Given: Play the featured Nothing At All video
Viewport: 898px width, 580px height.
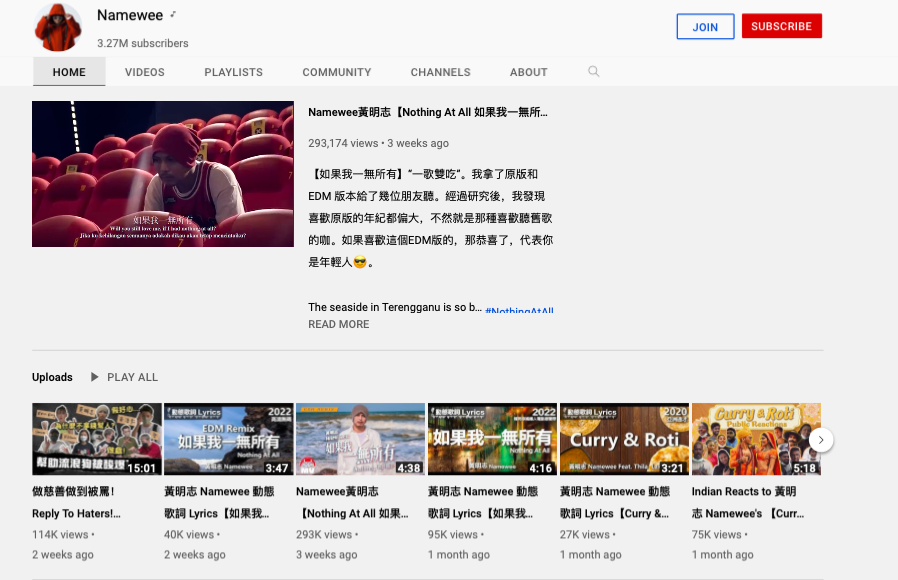Looking at the screenshot, I should tap(163, 174).
